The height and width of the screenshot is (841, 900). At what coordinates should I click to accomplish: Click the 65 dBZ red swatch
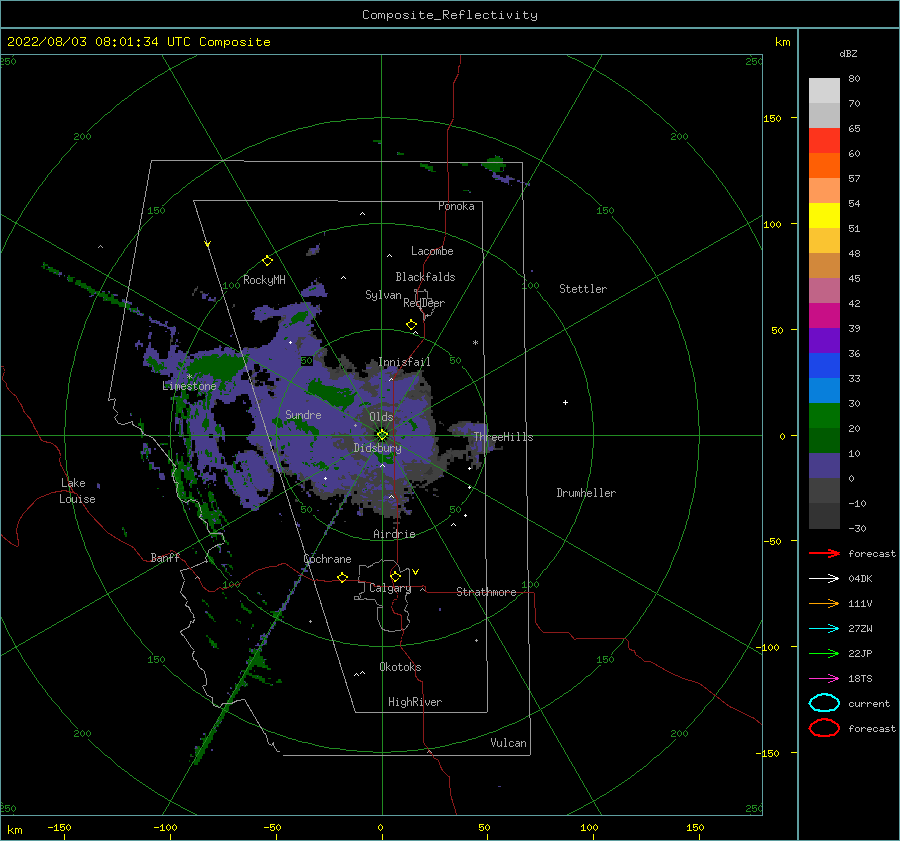(824, 140)
